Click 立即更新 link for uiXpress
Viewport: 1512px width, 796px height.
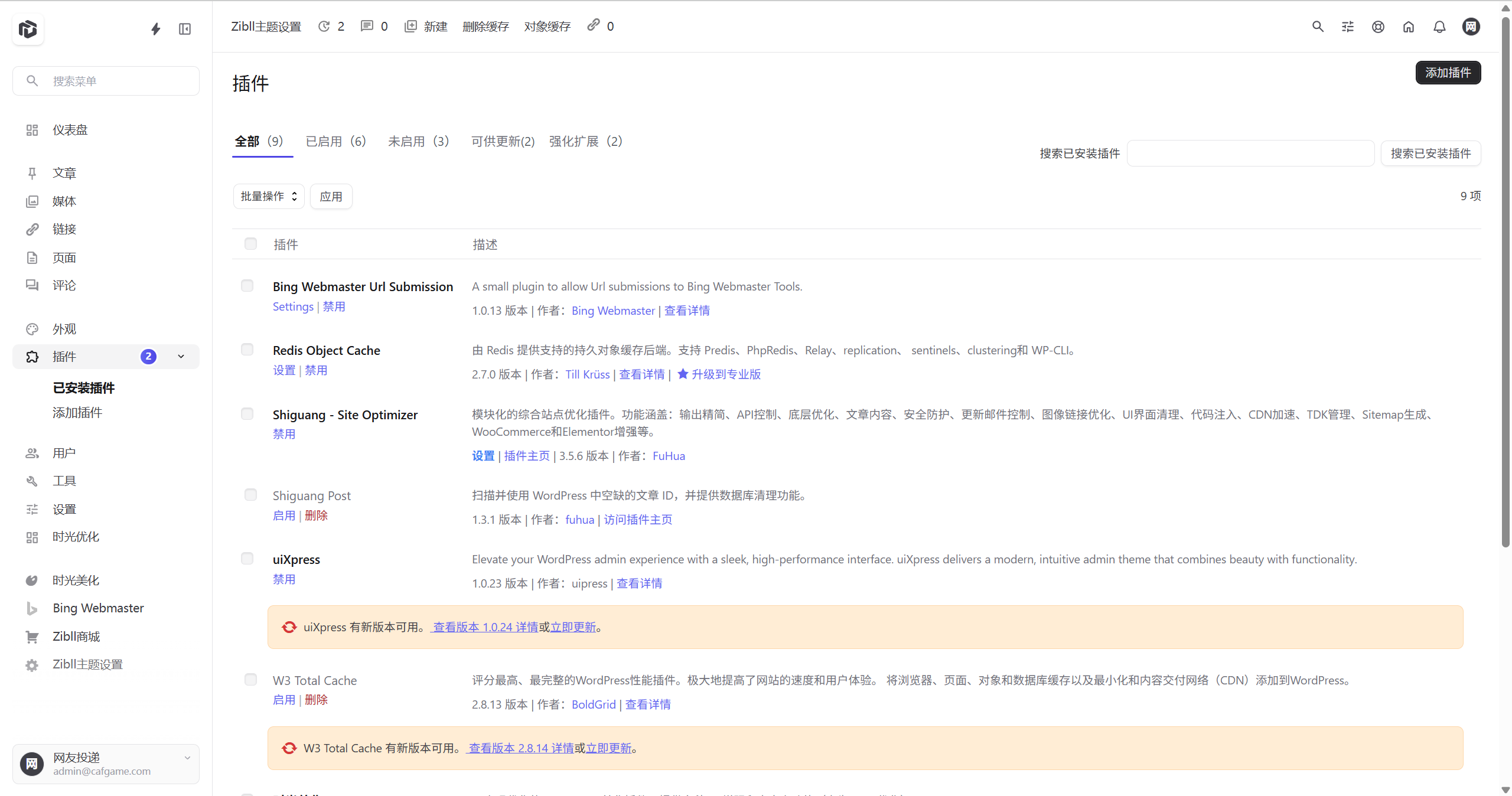pyautogui.click(x=573, y=627)
